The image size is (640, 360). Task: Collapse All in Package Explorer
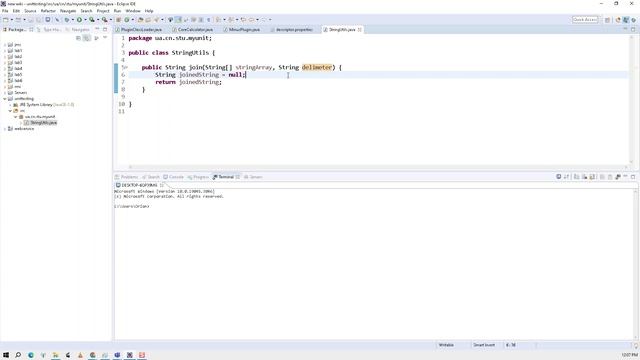[x=78, y=38]
